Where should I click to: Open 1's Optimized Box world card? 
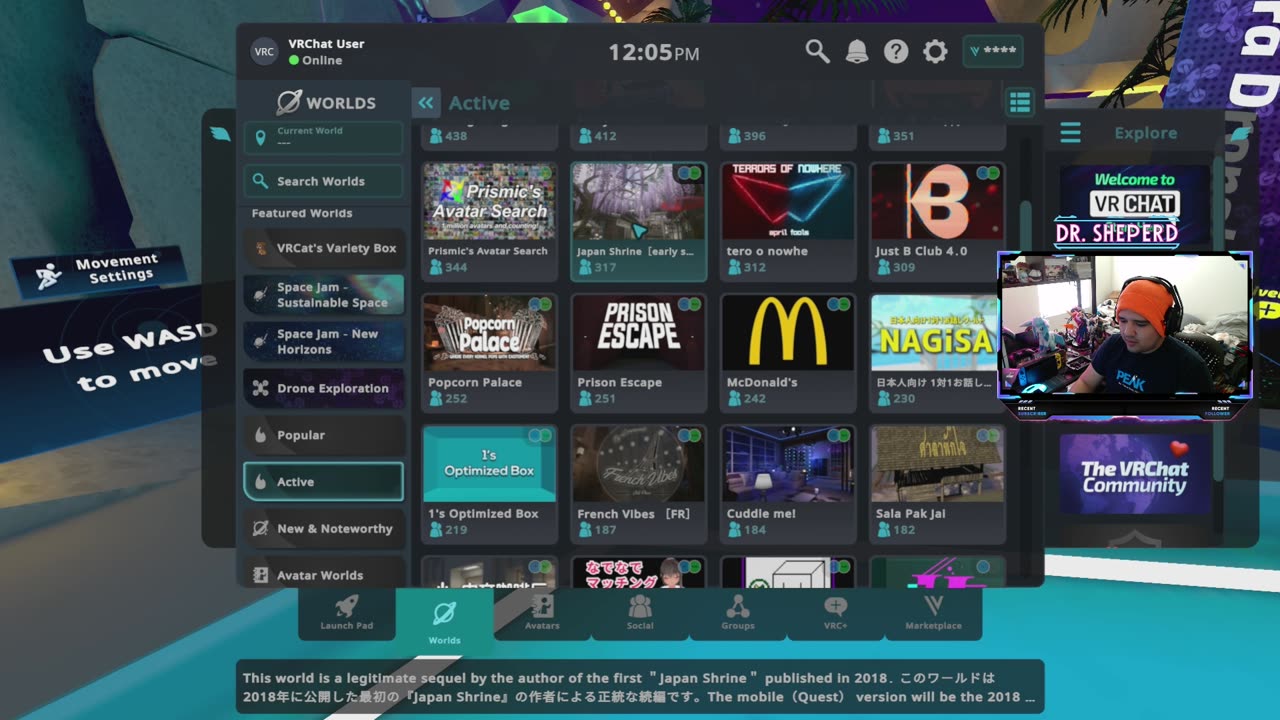tap(489, 483)
